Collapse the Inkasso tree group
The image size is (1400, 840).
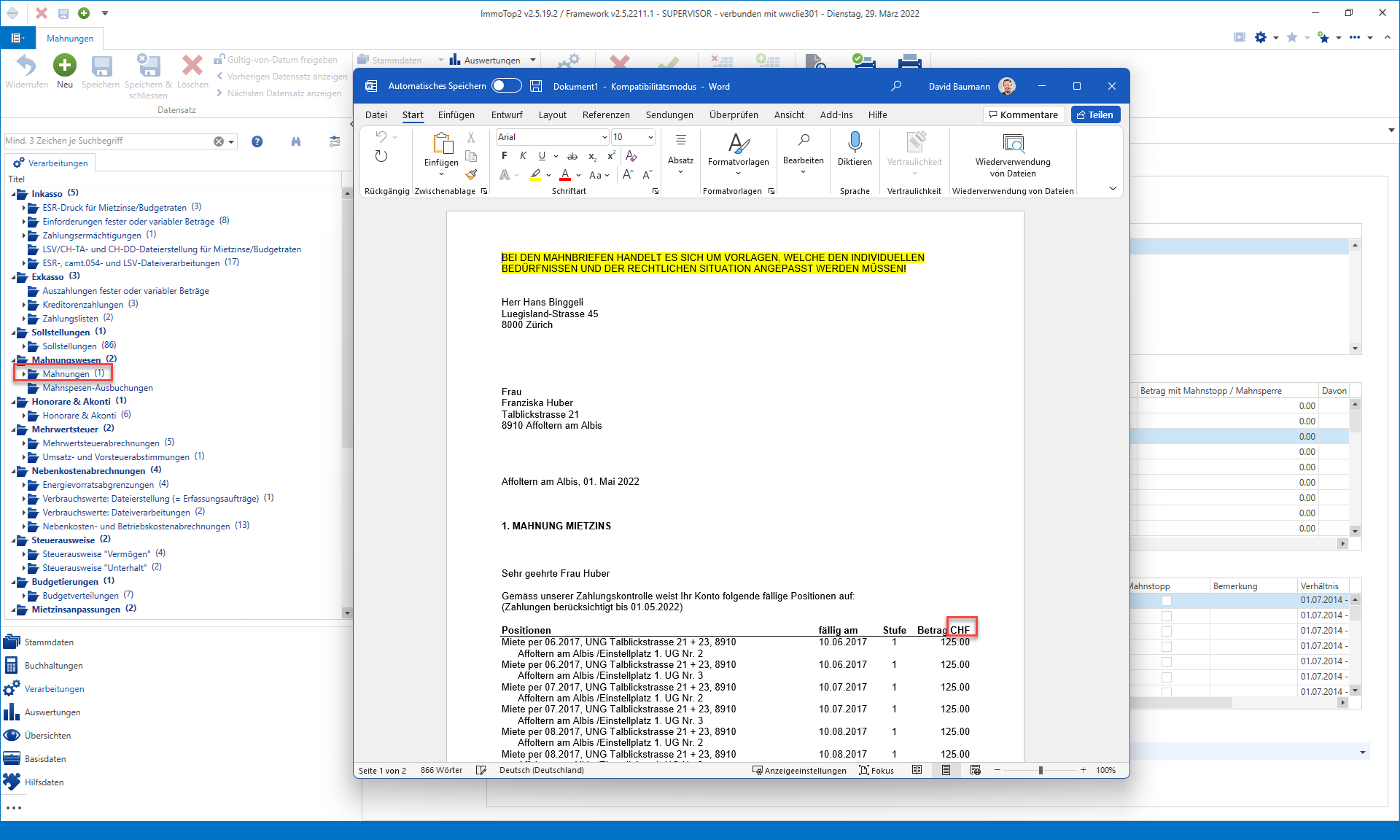(x=15, y=194)
